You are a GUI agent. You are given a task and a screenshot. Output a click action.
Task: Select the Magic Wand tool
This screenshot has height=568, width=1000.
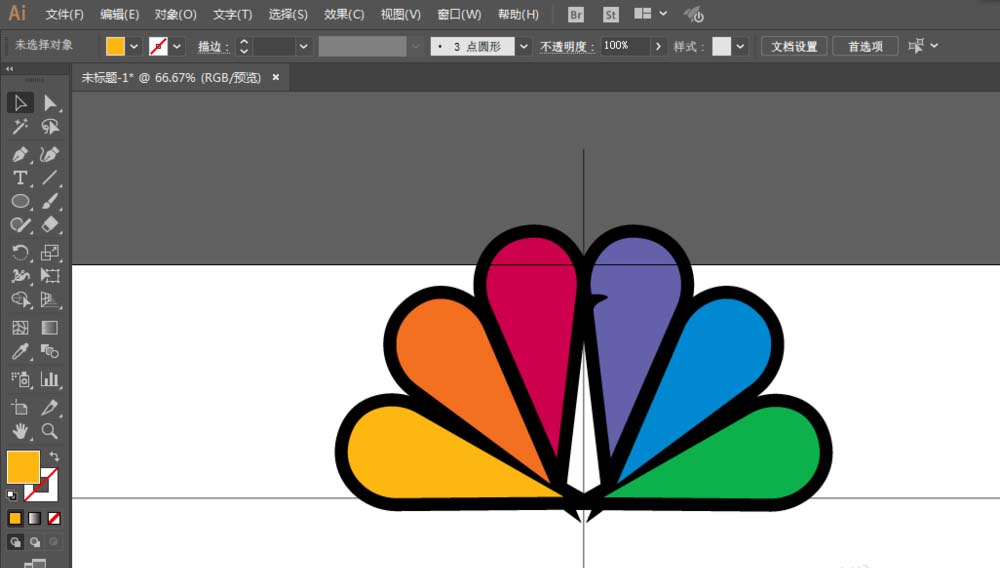pos(20,126)
